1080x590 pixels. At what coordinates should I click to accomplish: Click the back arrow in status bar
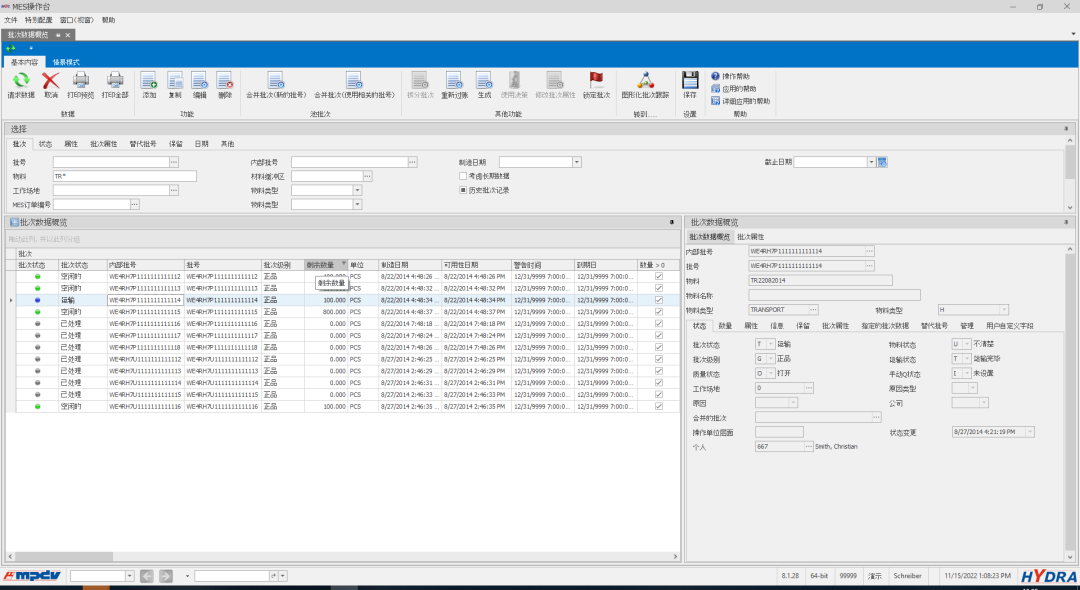coord(147,576)
